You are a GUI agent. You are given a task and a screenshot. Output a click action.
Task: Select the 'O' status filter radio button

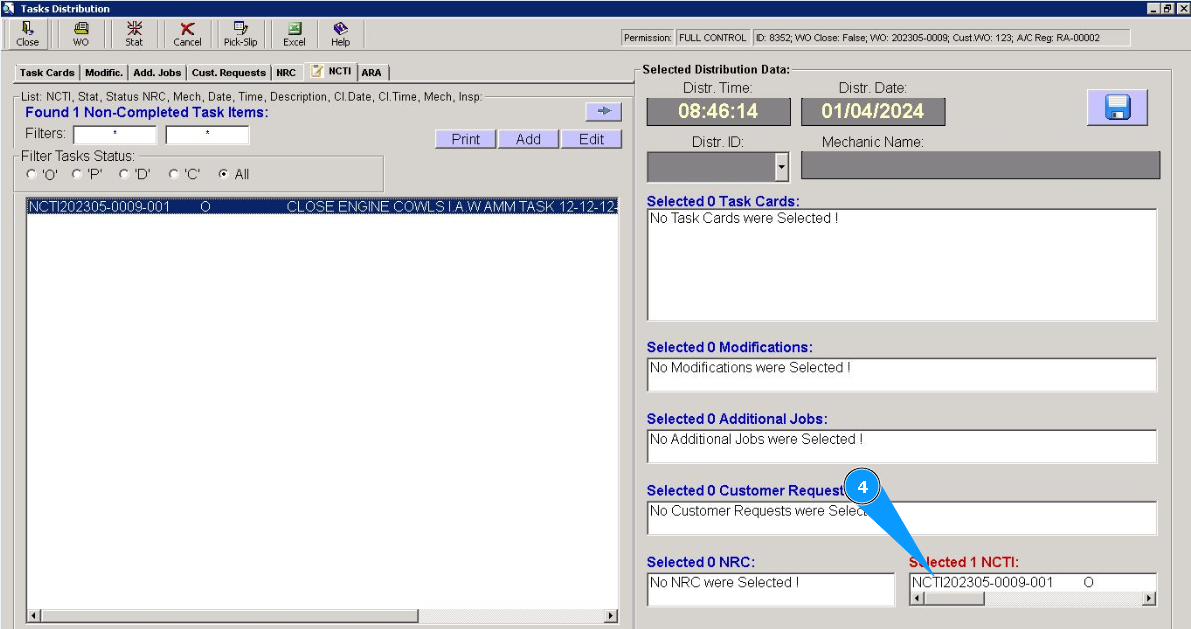pyautogui.click(x=31, y=174)
